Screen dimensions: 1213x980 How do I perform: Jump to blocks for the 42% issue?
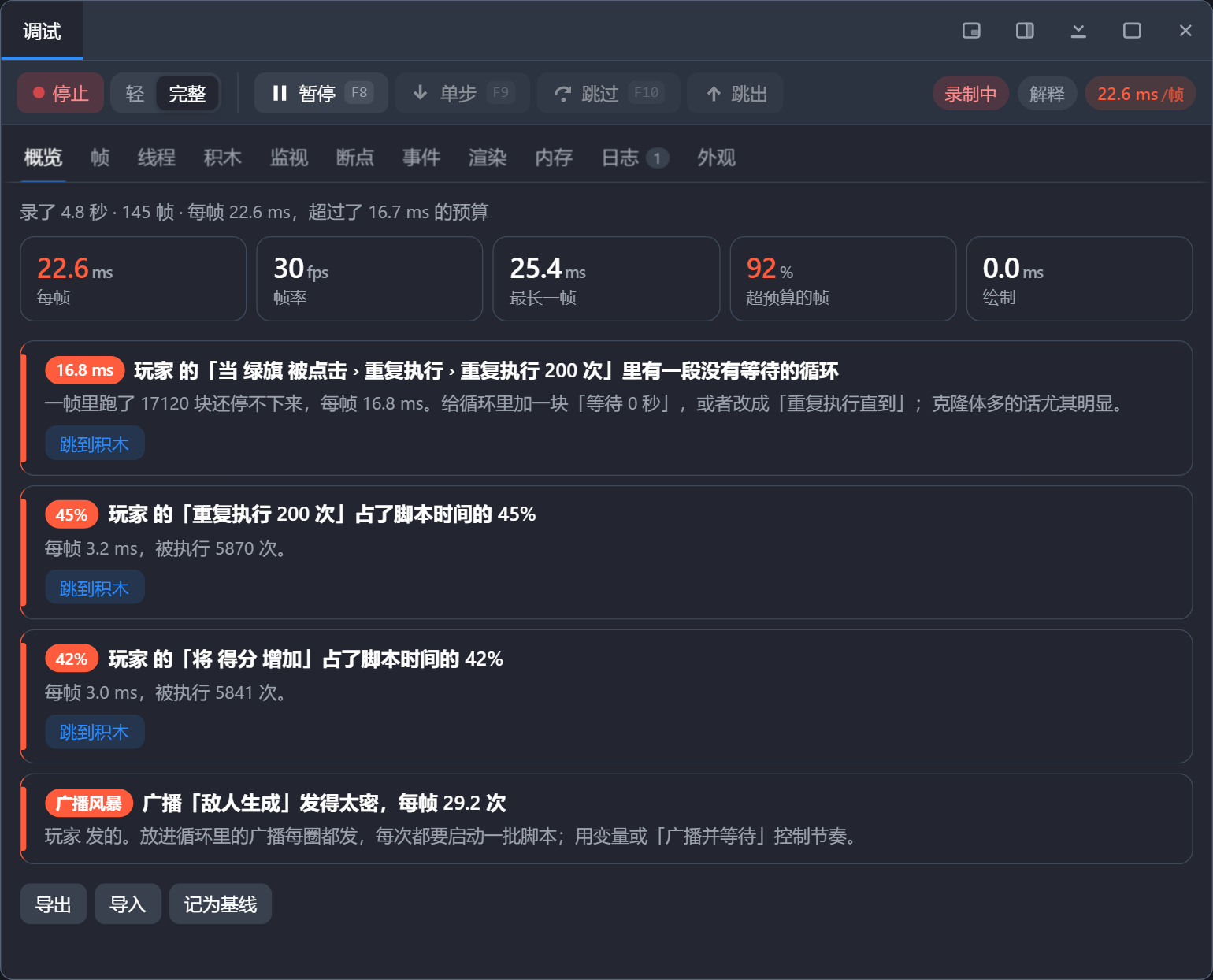(x=95, y=732)
